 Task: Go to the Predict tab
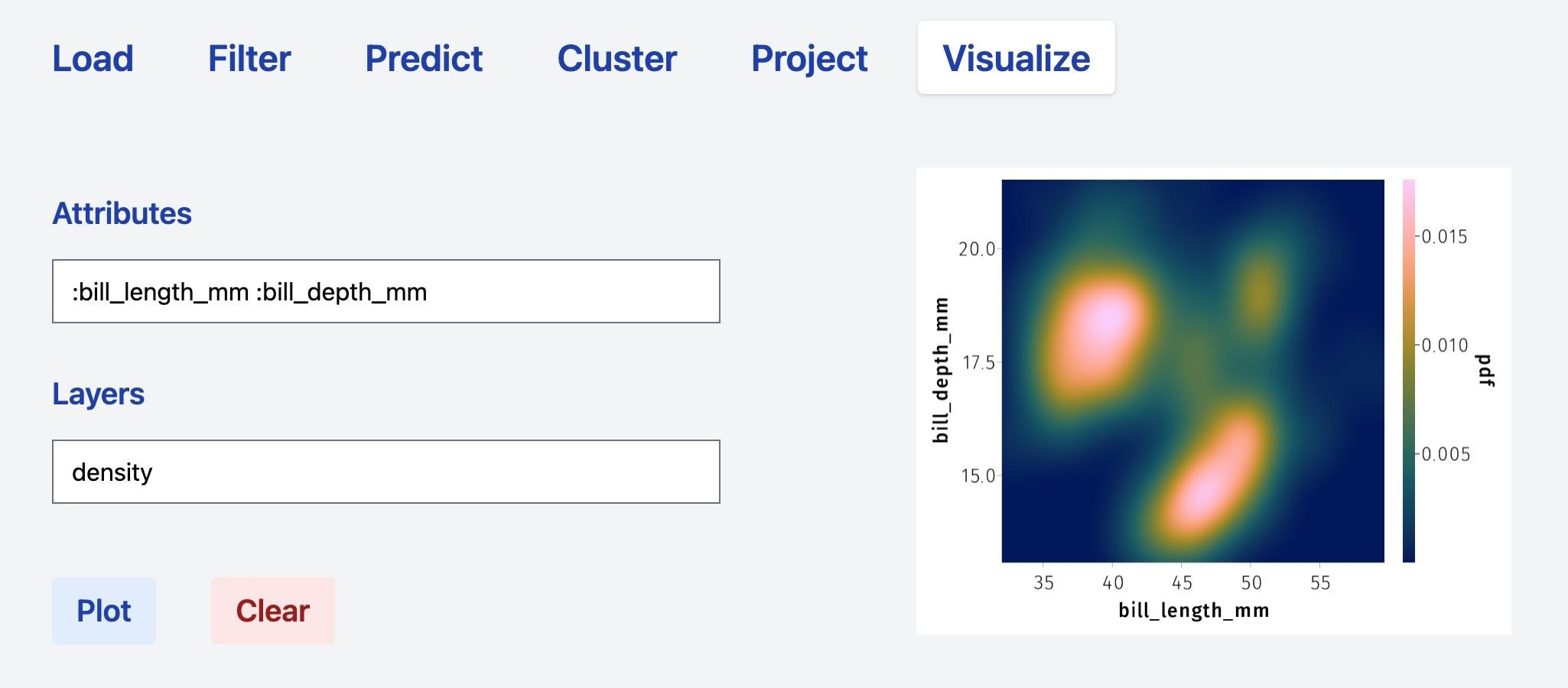424,59
